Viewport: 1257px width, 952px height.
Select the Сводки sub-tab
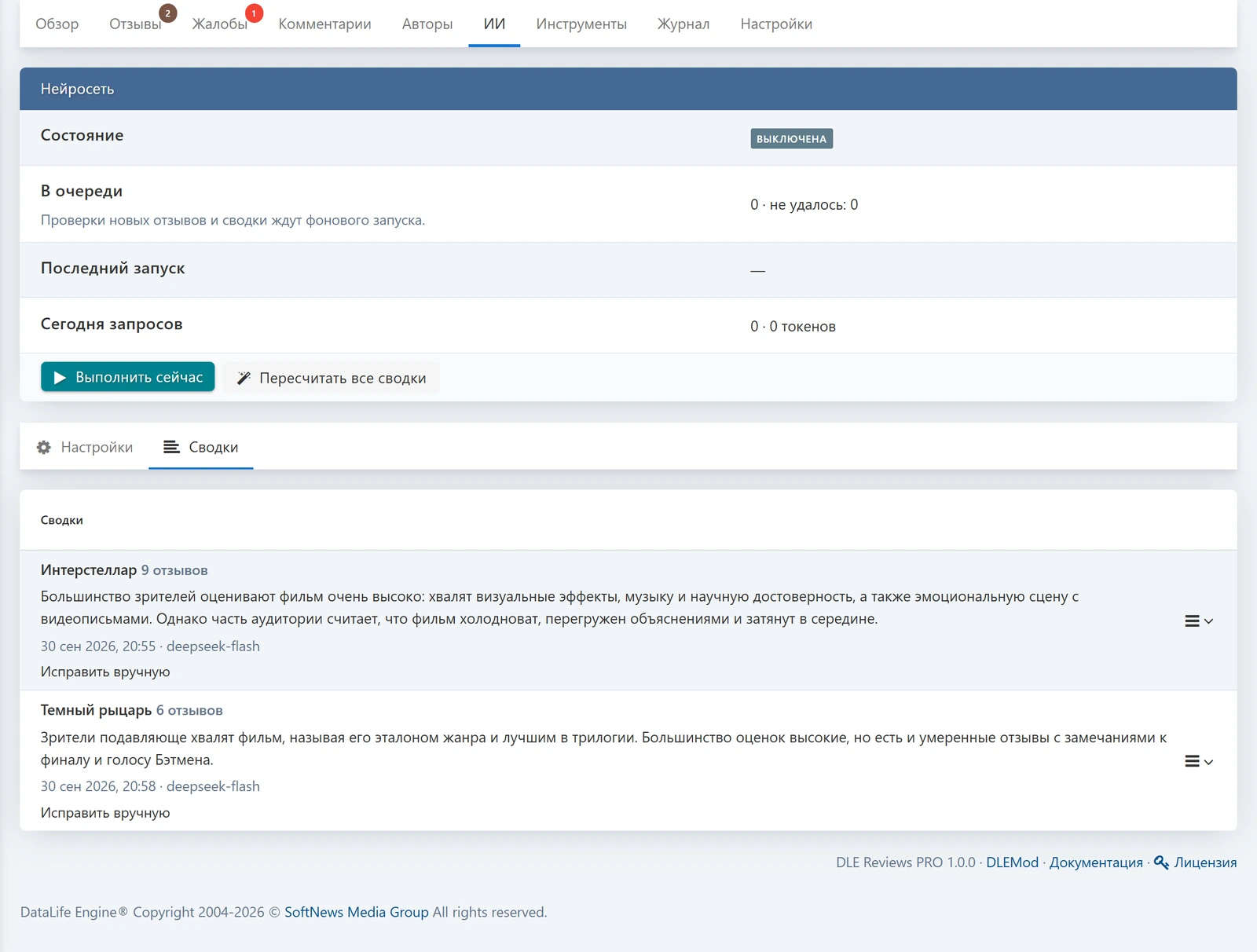200,447
